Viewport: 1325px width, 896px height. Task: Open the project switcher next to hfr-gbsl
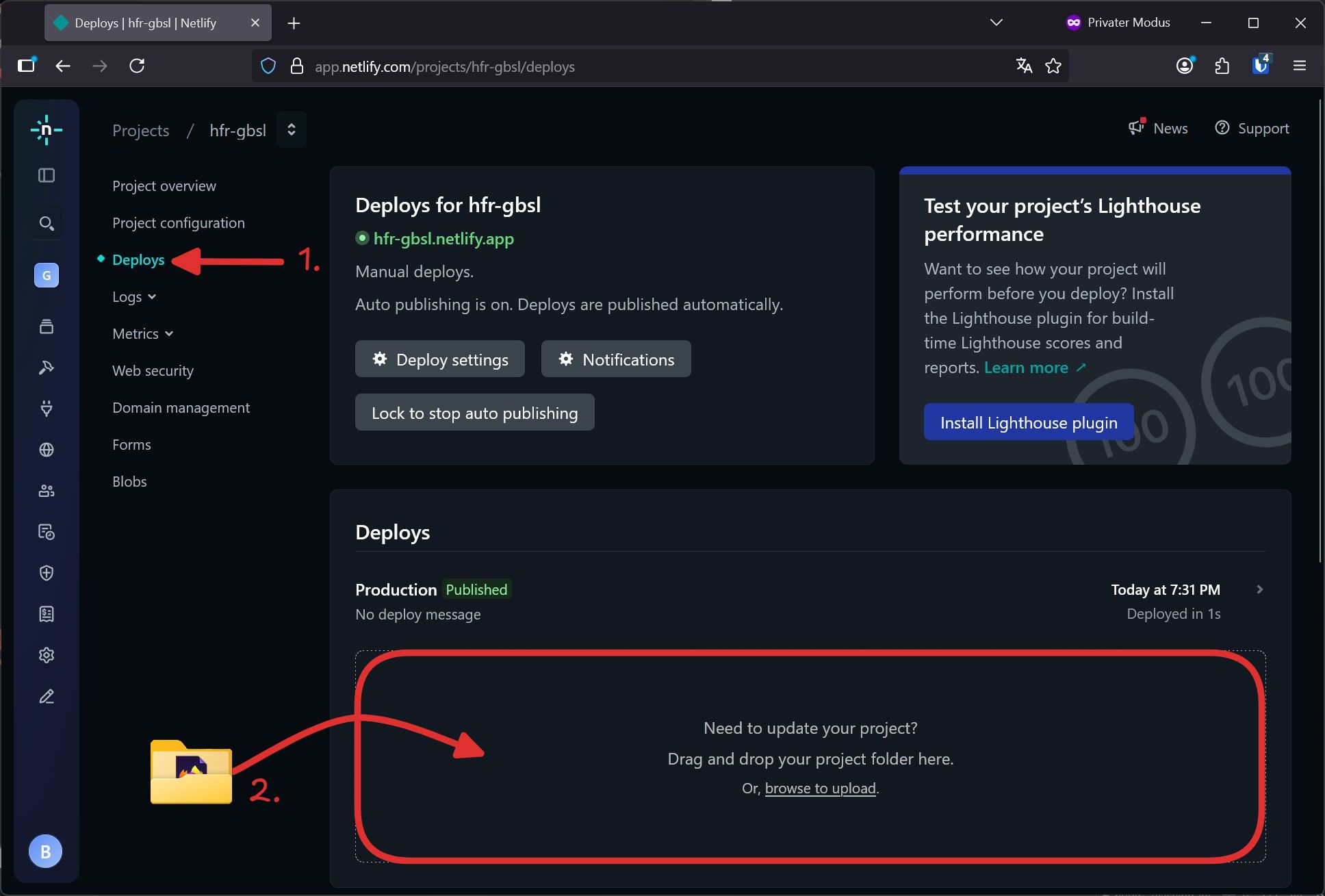(291, 129)
